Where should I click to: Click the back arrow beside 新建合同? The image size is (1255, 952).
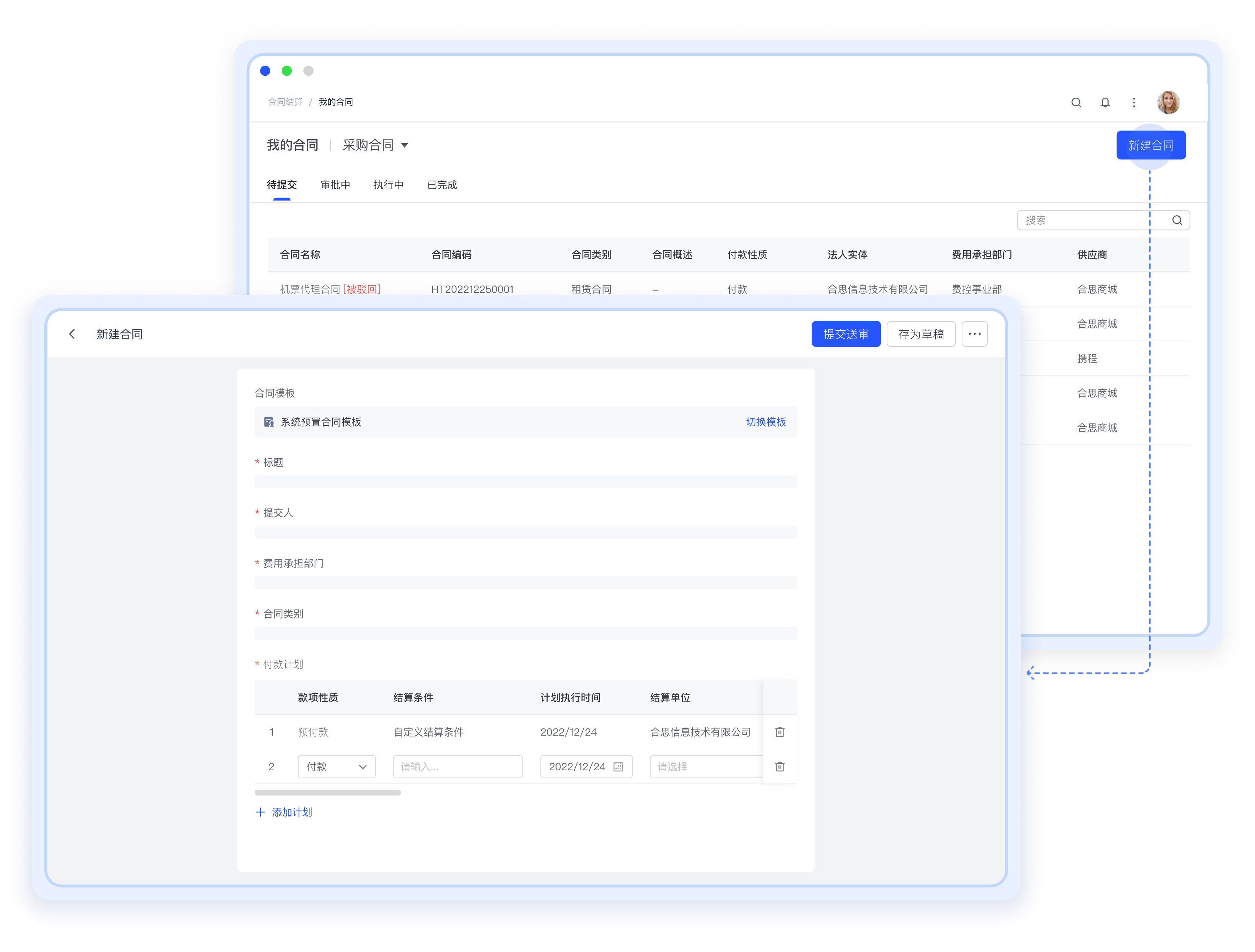pyautogui.click(x=72, y=334)
